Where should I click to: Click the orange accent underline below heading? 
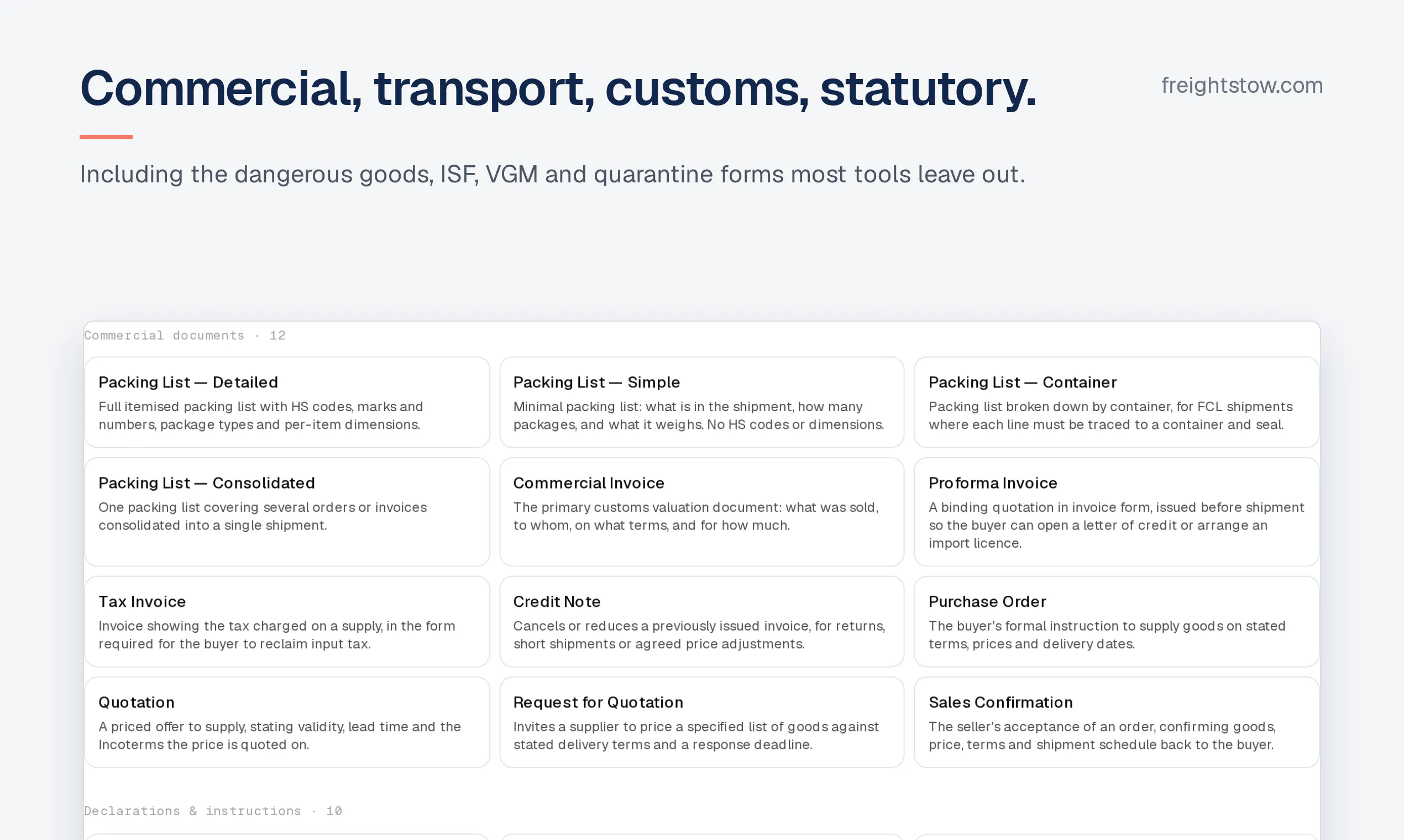tap(106, 137)
